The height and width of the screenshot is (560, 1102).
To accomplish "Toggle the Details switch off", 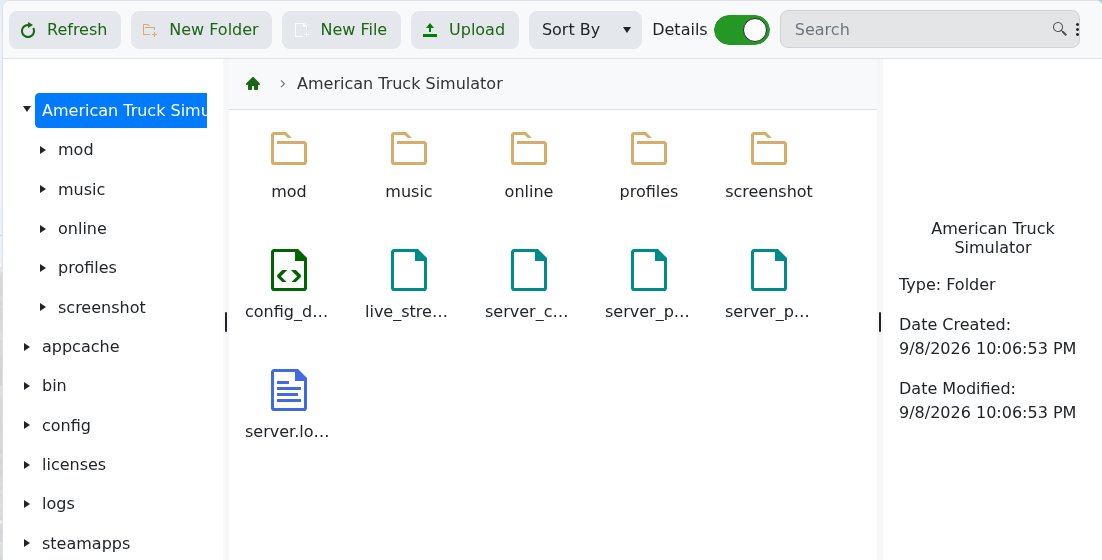I will (x=741, y=30).
